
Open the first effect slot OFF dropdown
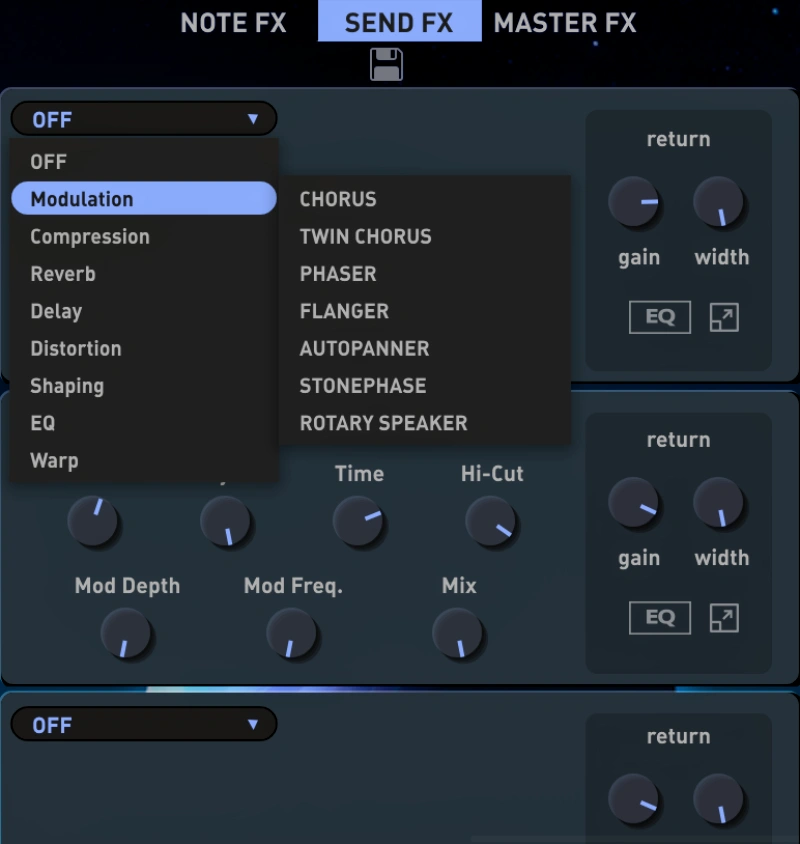pos(144,120)
